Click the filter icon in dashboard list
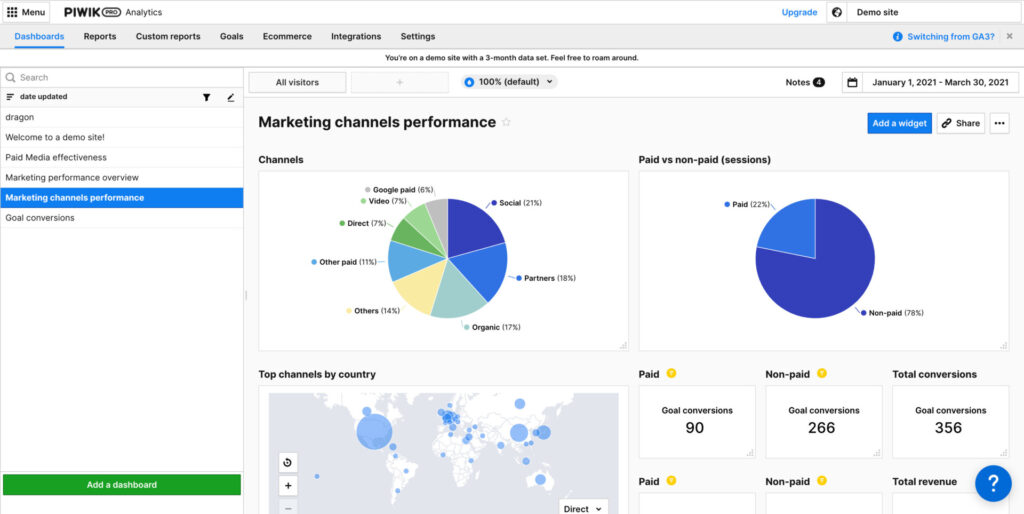 point(207,97)
